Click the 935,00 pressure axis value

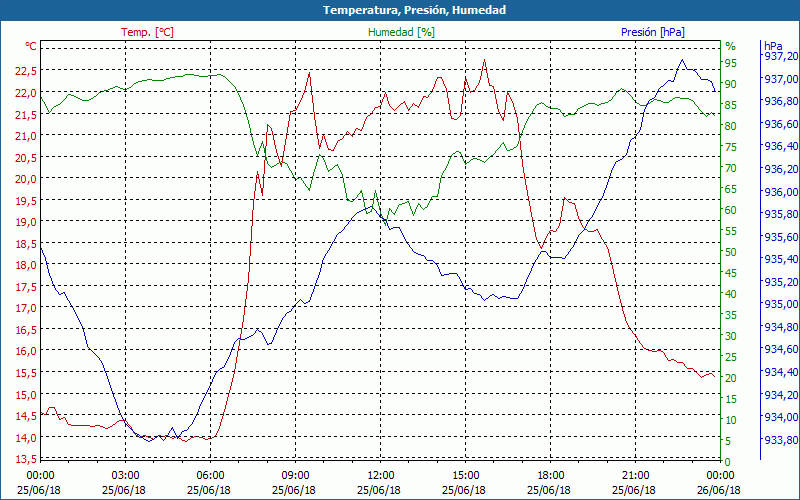(x=780, y=305)
